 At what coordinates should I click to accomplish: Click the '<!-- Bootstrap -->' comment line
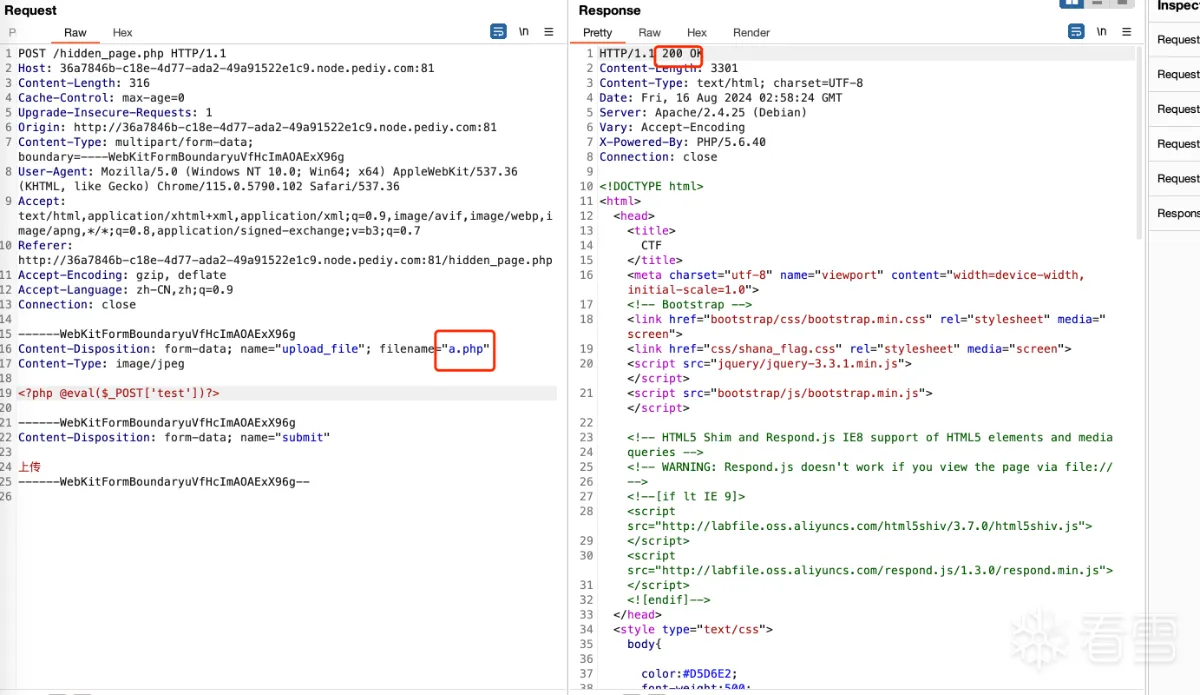[690, 305]
